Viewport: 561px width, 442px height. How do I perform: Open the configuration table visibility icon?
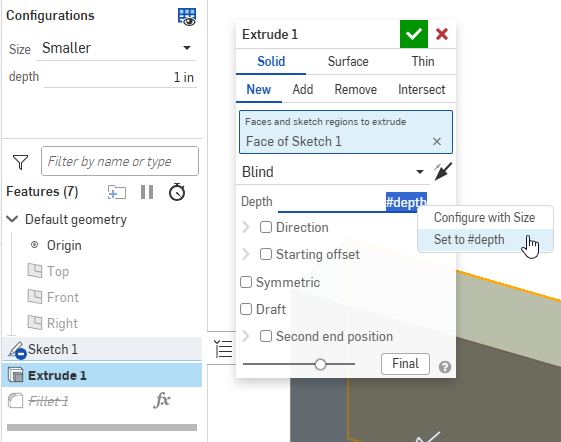[187, 17]
